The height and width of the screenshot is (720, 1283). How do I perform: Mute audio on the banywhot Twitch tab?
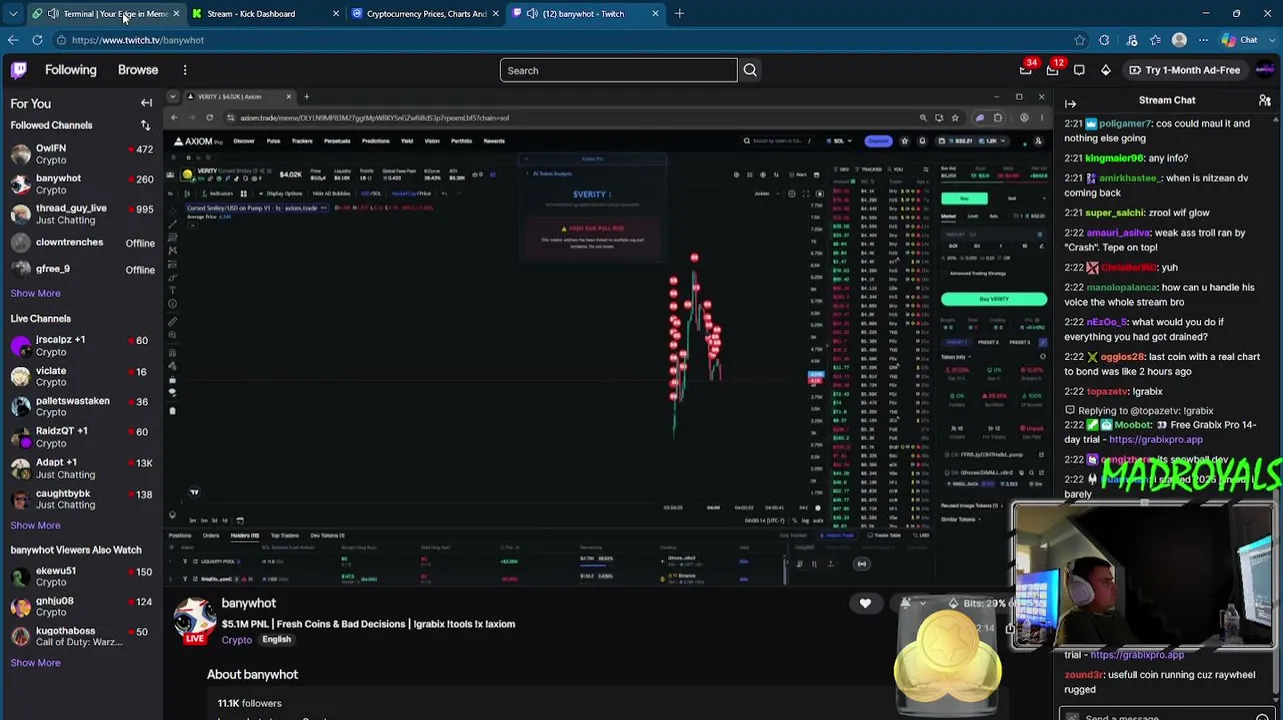(532, 14)
